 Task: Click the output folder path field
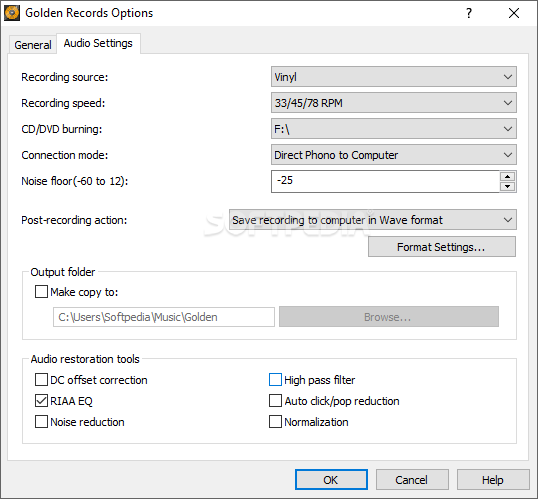[164, 317]
